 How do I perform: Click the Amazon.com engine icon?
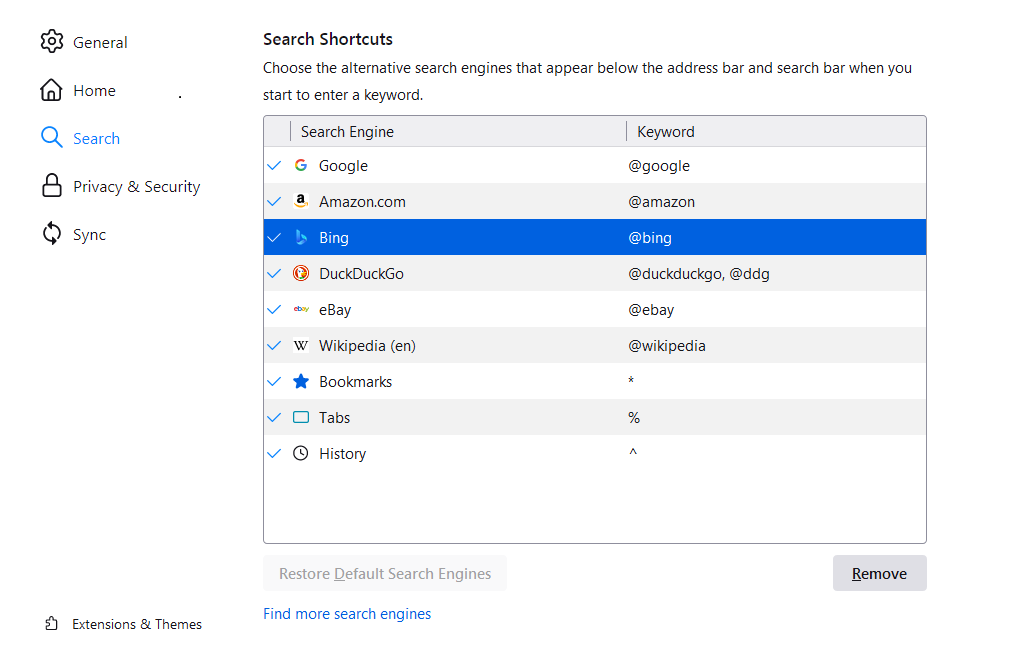point(300,201)
